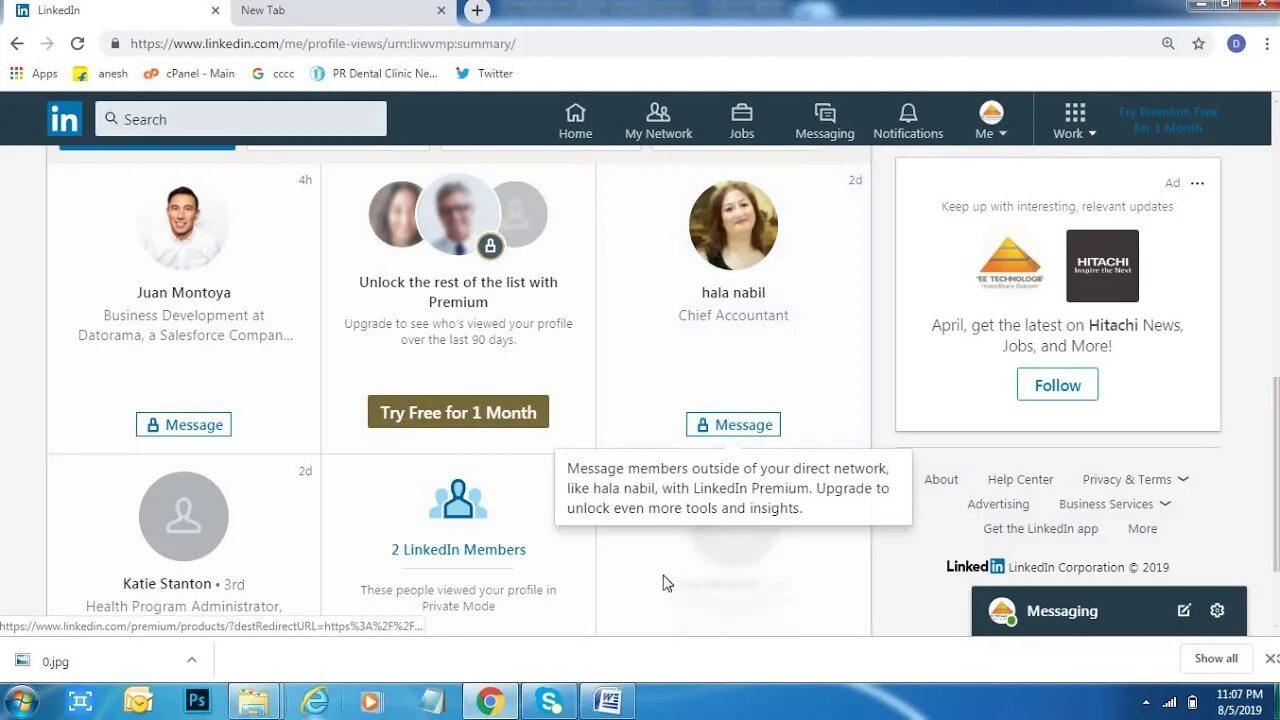Screen dimensions: 1280x720
Task: Expand Privacy & Terms footer menu
Action: [1135, 480]
